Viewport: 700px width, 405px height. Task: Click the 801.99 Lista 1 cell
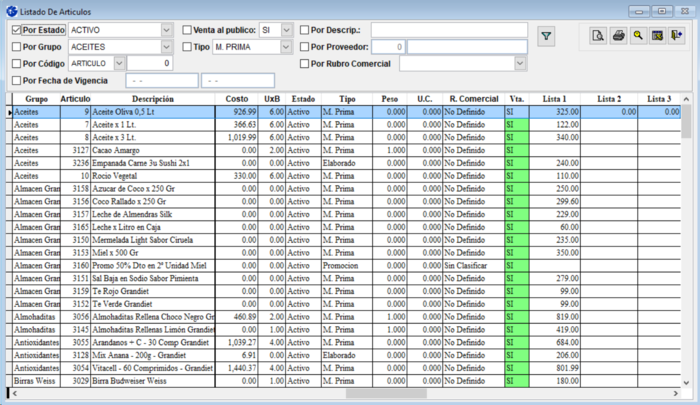coord(554,368)
